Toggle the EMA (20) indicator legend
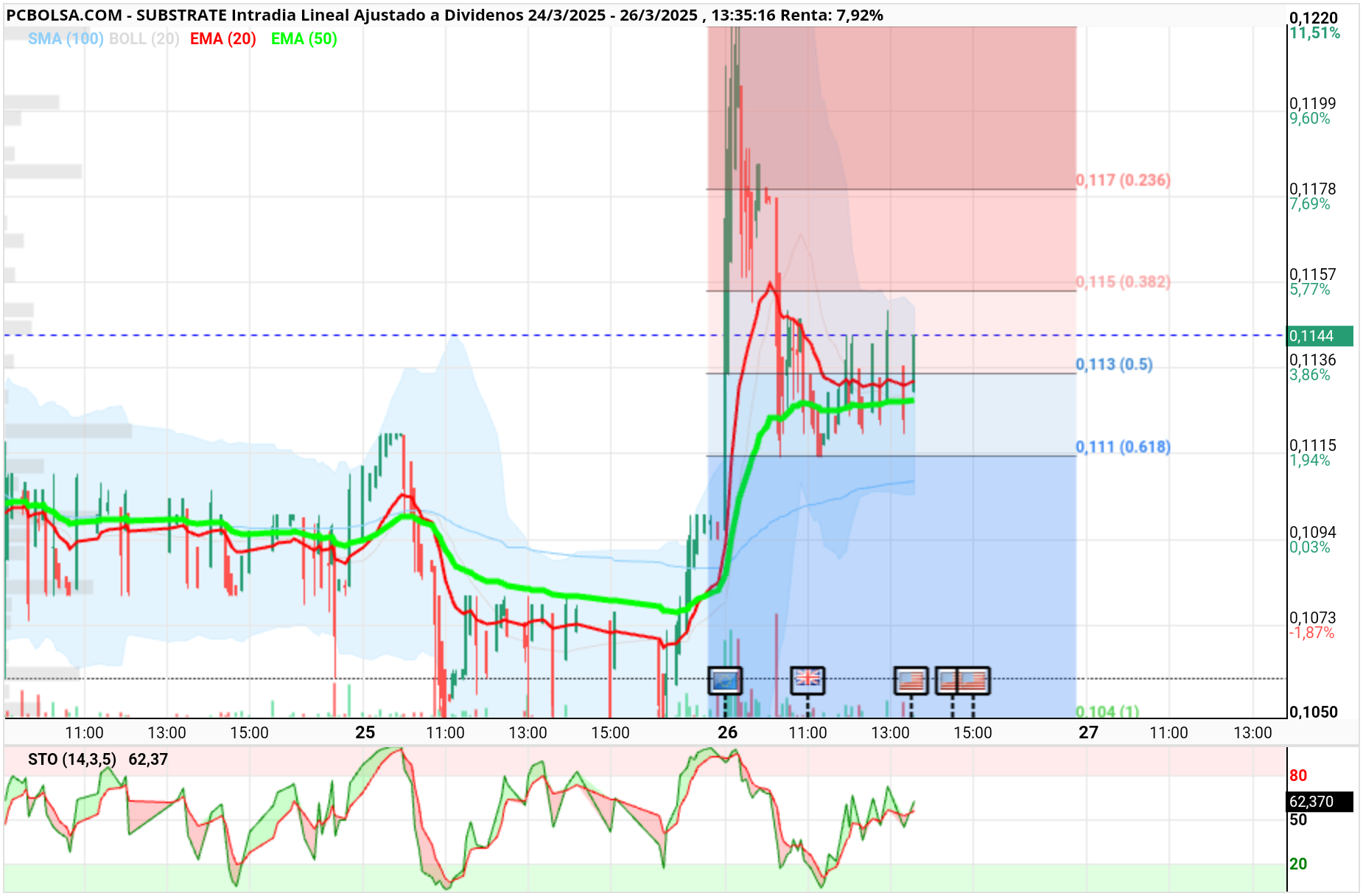Viewport: 1363px width, 896px height. [x=223, y=39]
